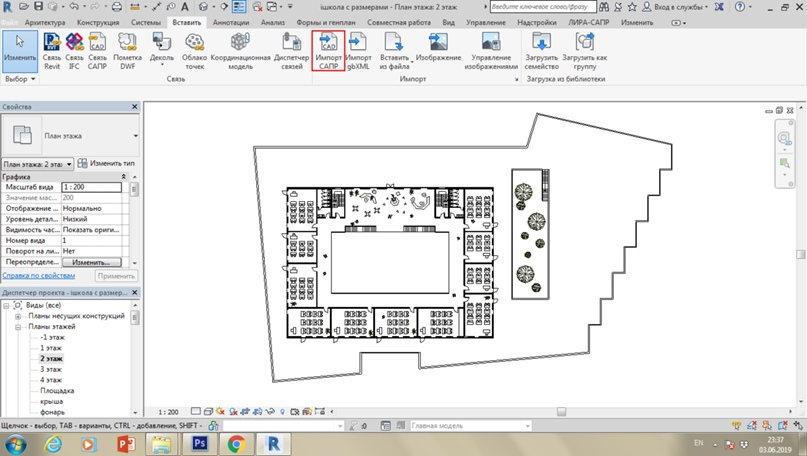The height and width of the screenshot is (456, 807).
Task: Open the Аннотации ribbon tab
Action: tap(231, 23)
